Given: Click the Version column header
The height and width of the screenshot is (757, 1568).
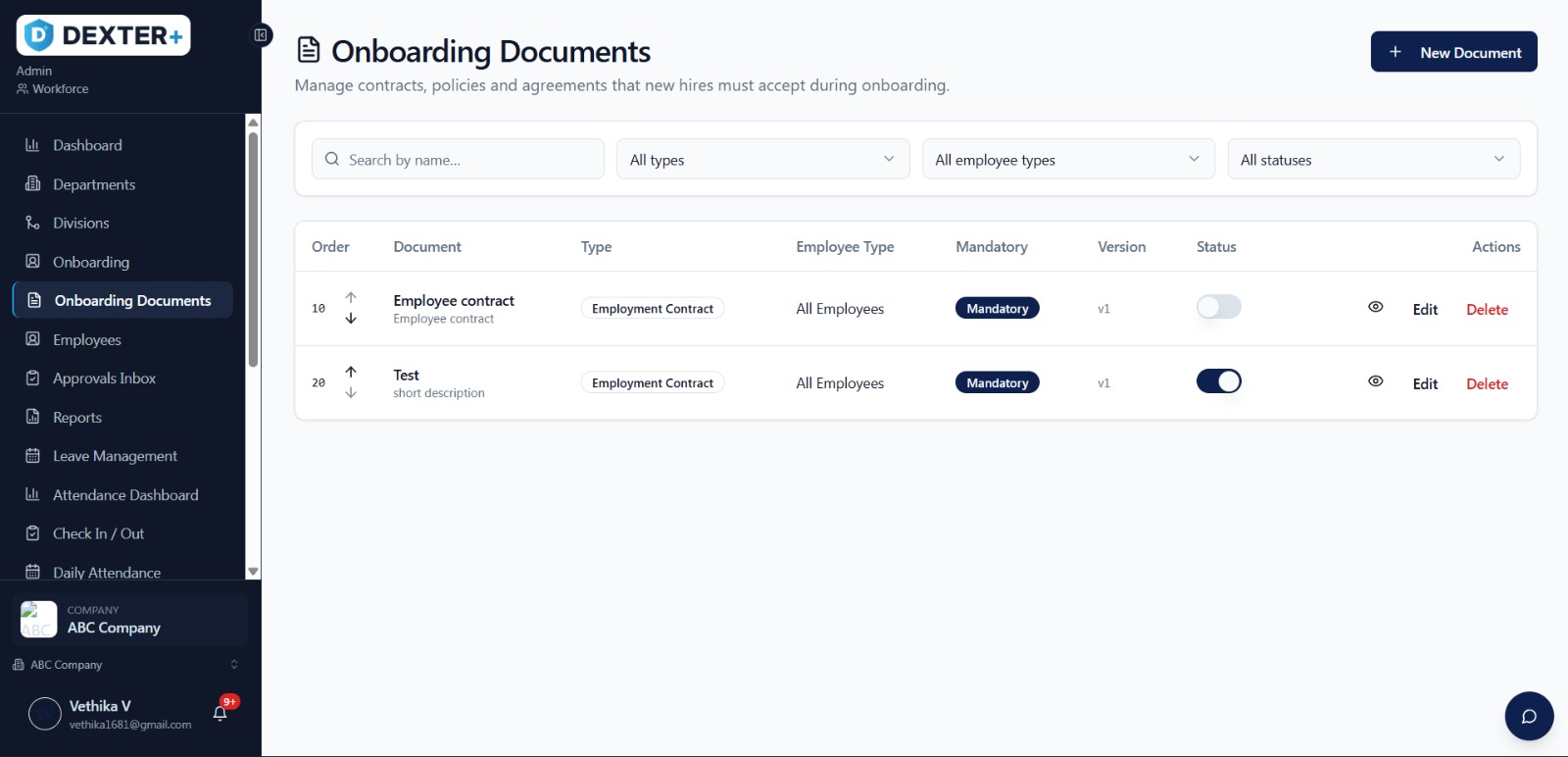Looking at the screenshot, I should (x=1121, y=247).
